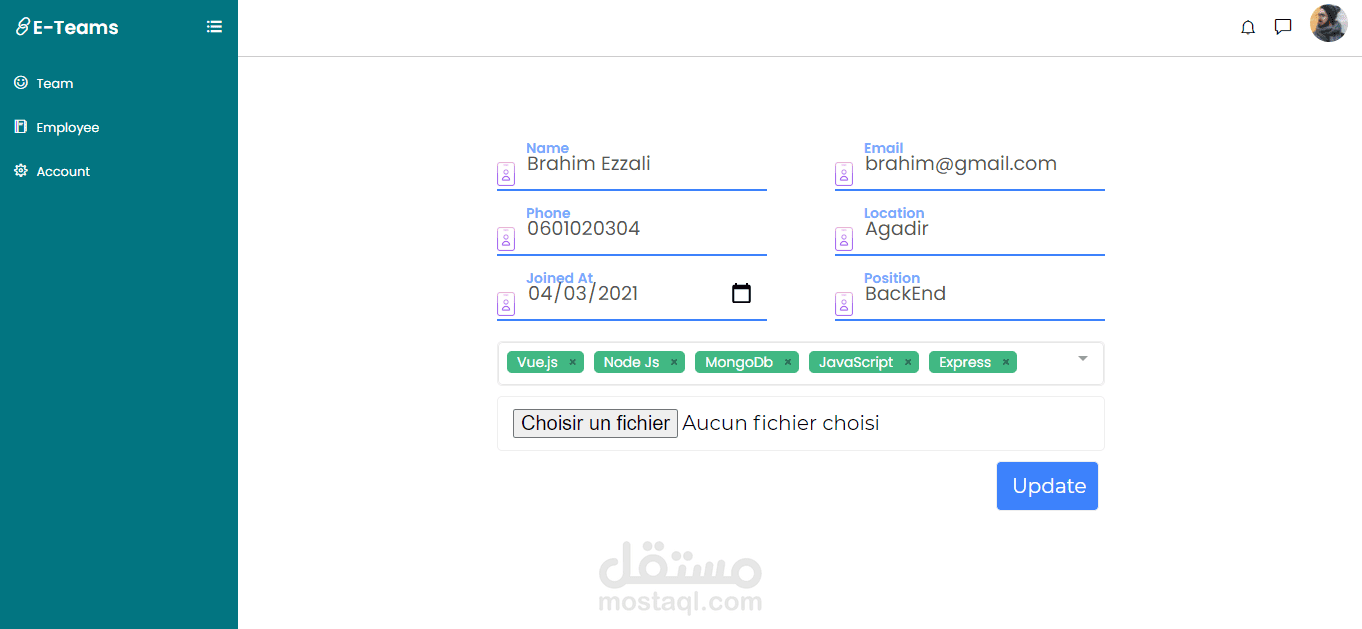Expand the skills dropdown arrow
This screenshot has width=1362, height=629.
pyautogui.click(x=1082, y=358)
